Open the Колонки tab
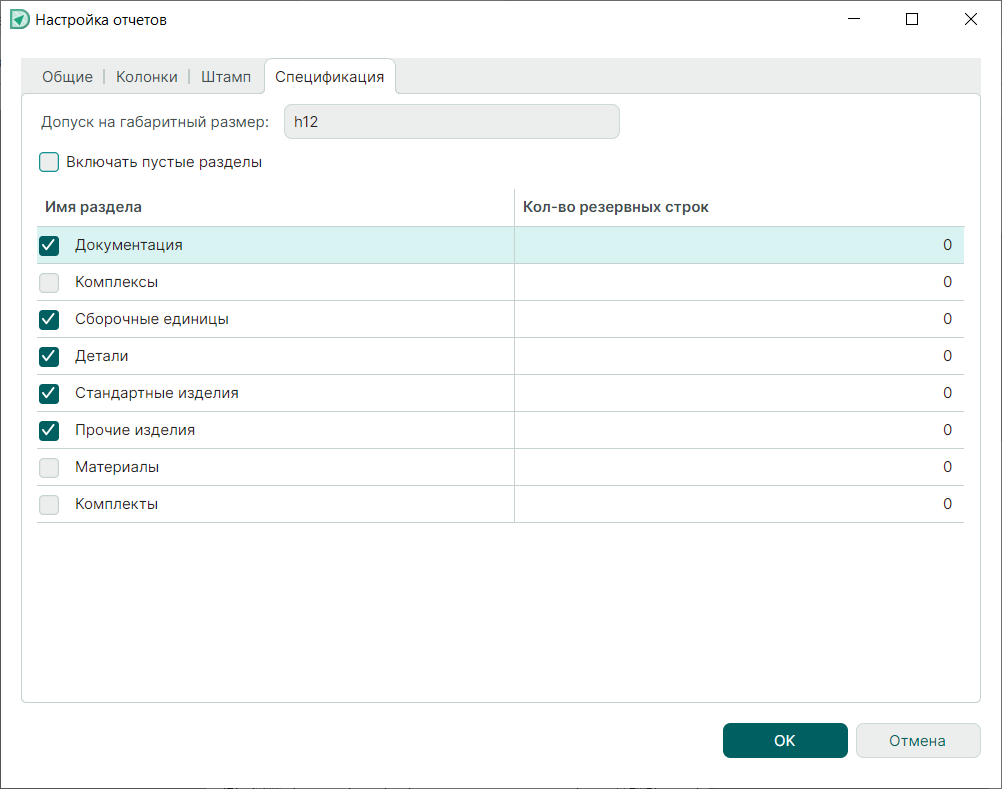This screenshot has width=1002, height=789. pyautogui.click(x=146, y=77)
